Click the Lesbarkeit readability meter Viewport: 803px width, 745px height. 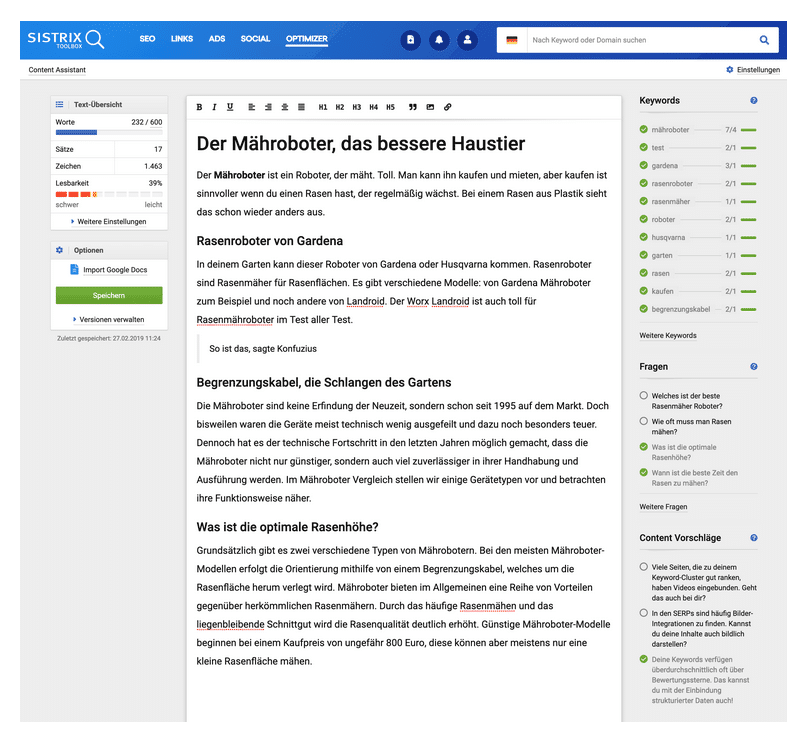tap(109, 194)
